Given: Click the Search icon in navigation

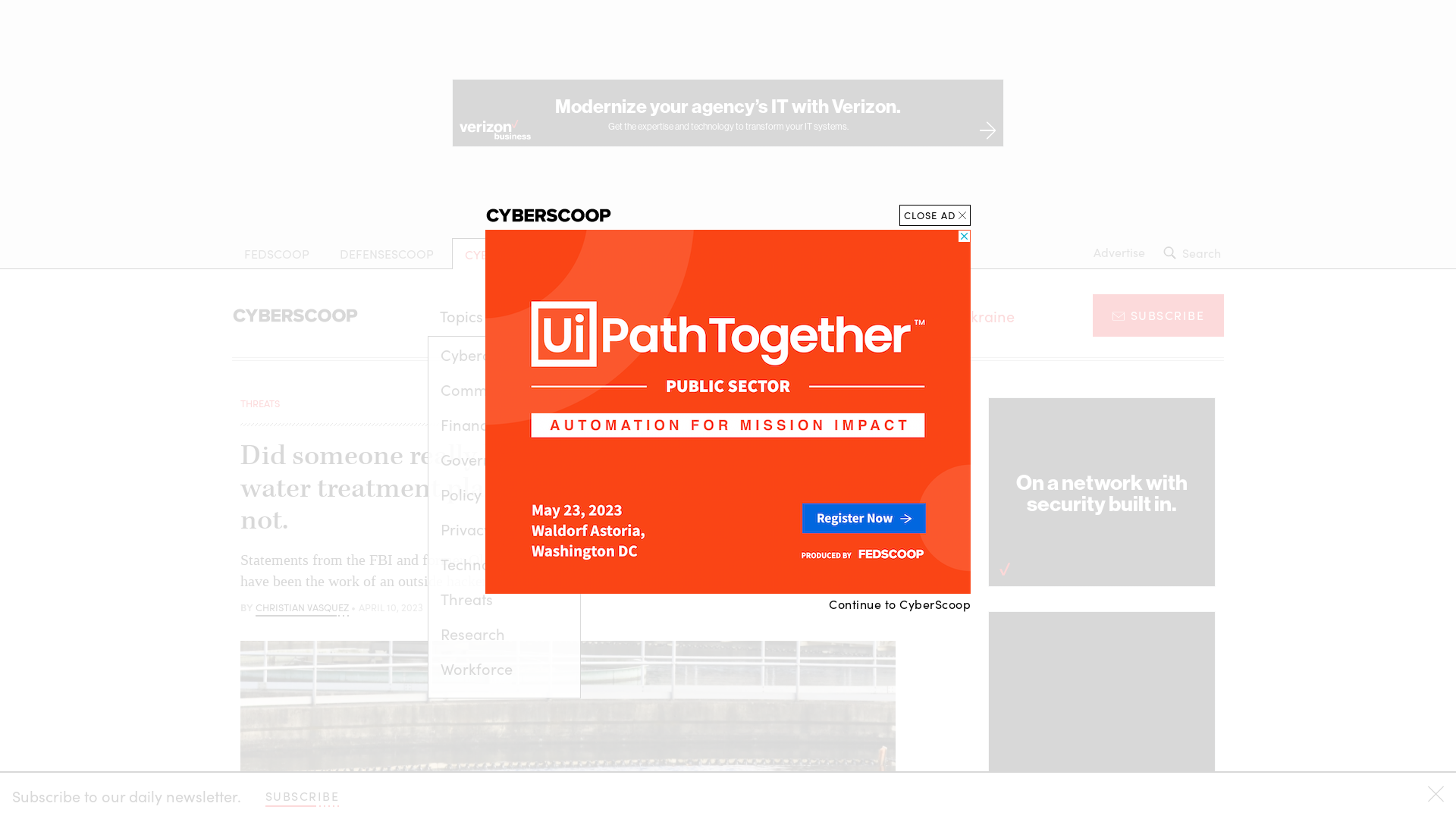Looking at the screenshot, I should (x=1170, y=253).
